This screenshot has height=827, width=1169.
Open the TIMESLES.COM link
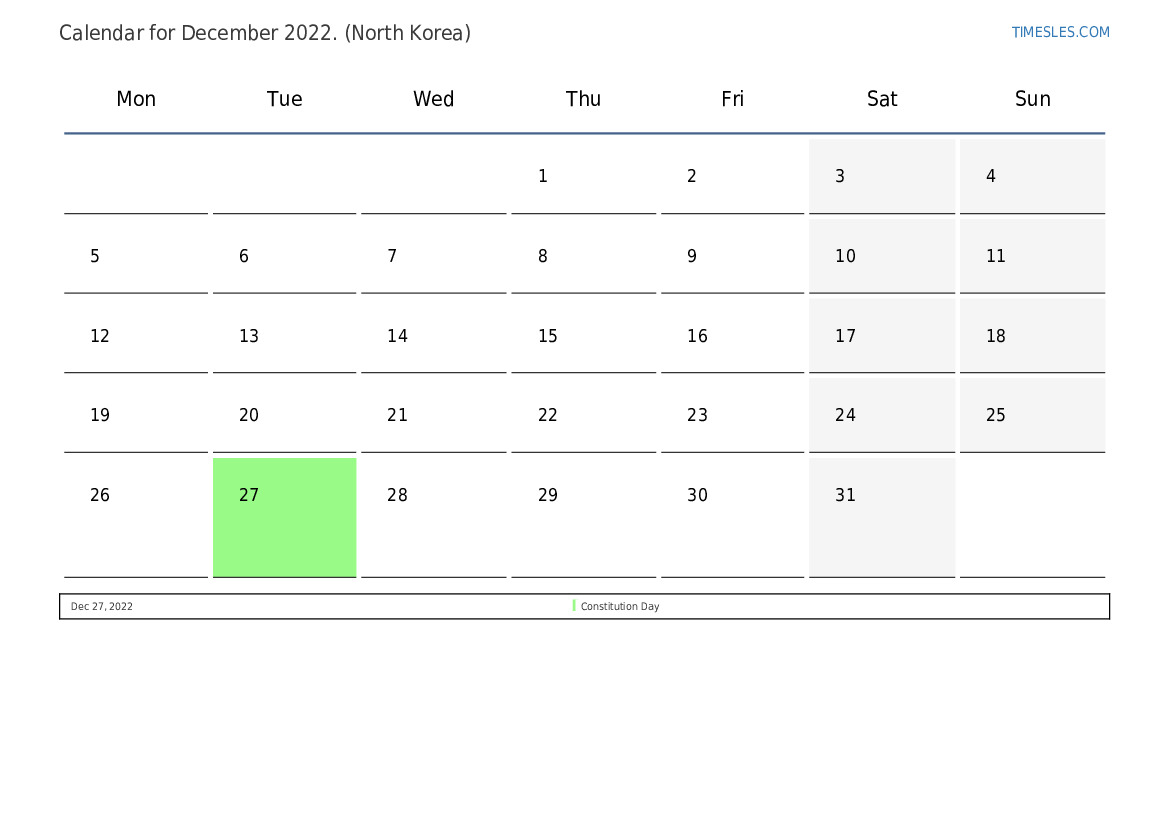point(1060,32)
